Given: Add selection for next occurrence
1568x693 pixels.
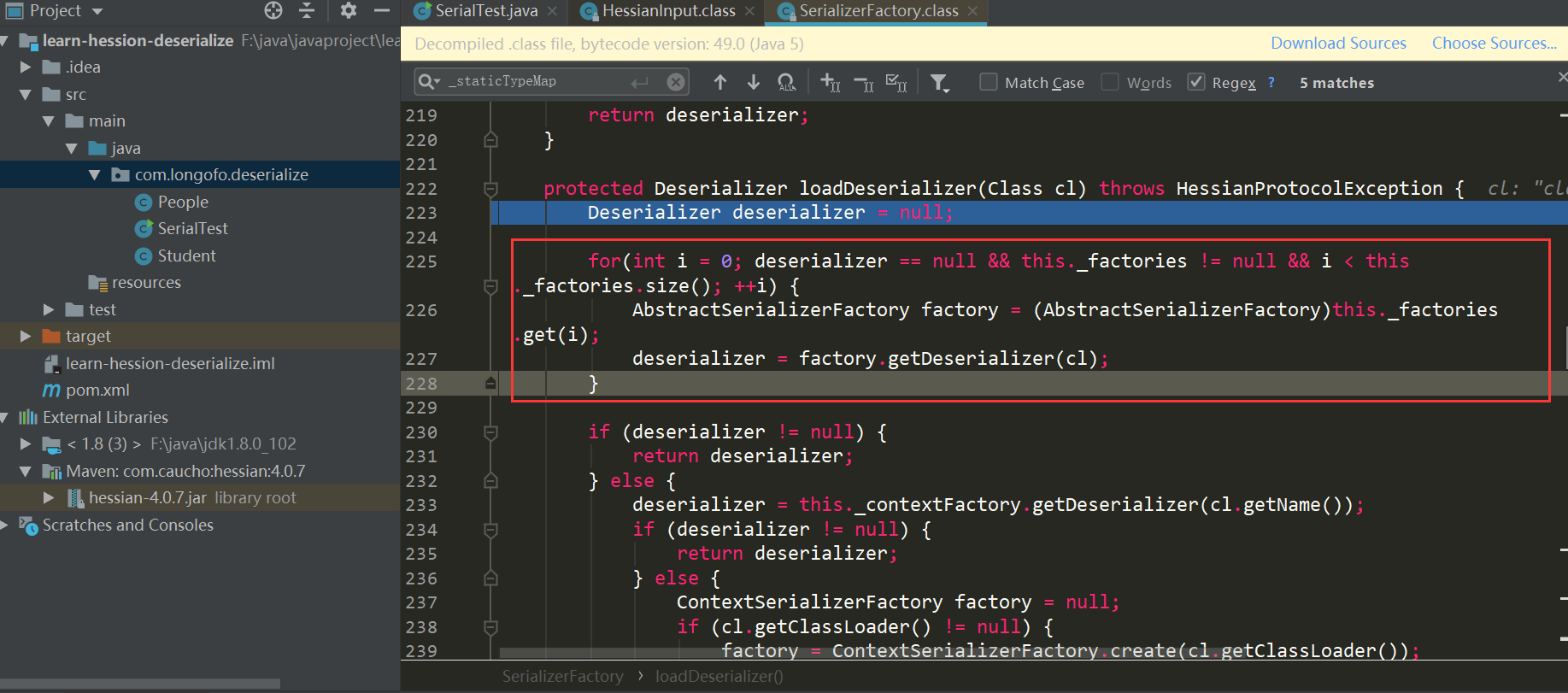Looking at the screenshot, I should point(831,82).
